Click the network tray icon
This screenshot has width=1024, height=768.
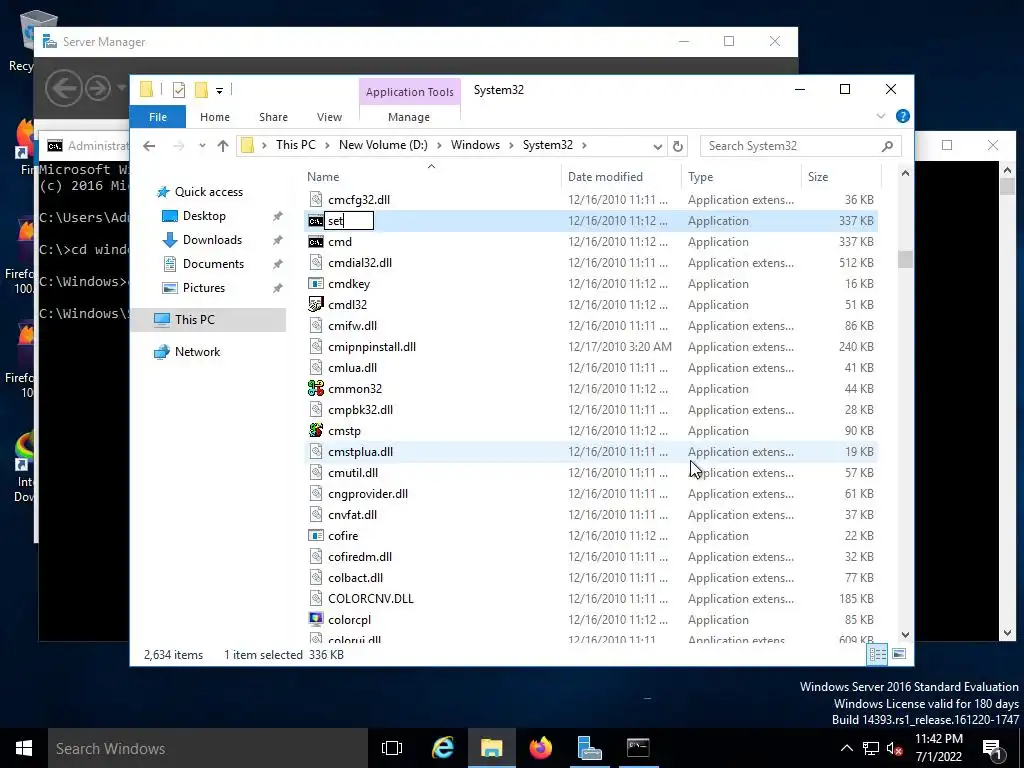coord(871,748)
